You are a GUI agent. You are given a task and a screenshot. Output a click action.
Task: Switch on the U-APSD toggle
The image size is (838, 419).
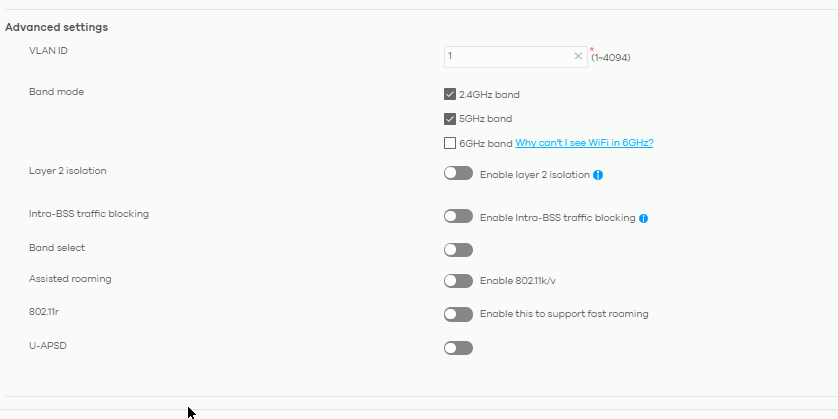tap(459, 348)
